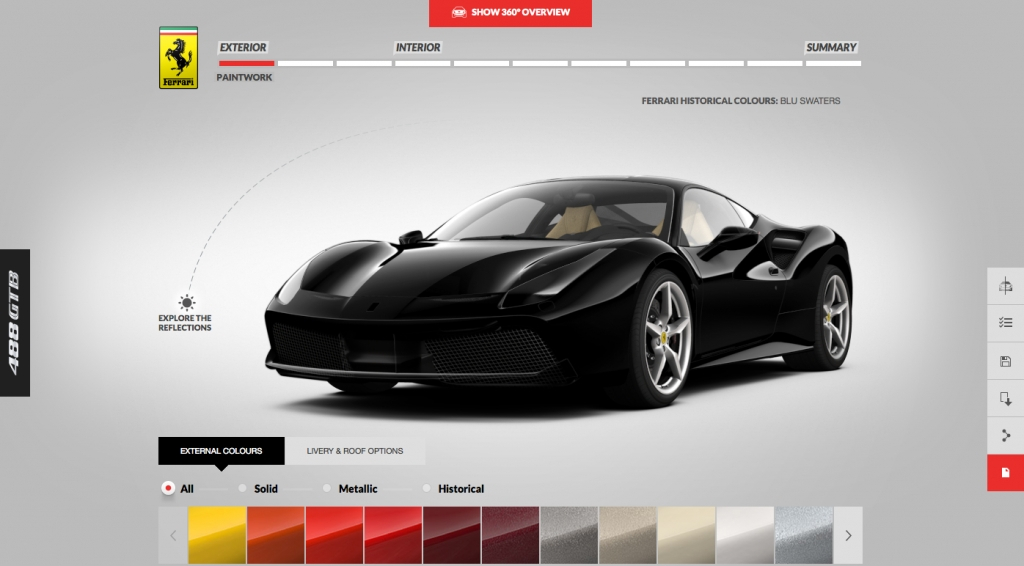Select the burgundy metallic swatch beside the grey
The width and height of the screenshot is (1024, 566).
511,535
